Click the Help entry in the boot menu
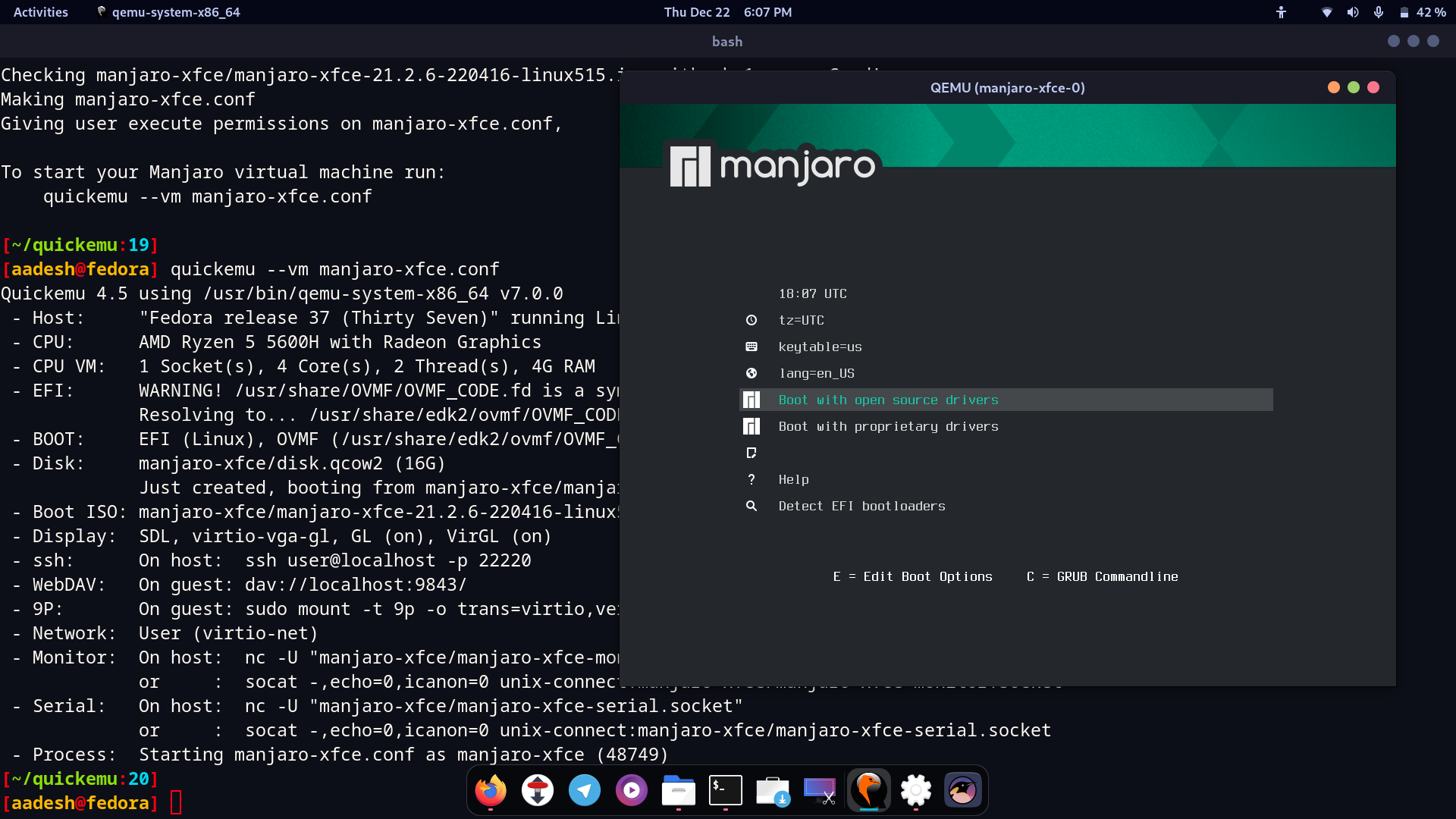 792,479
